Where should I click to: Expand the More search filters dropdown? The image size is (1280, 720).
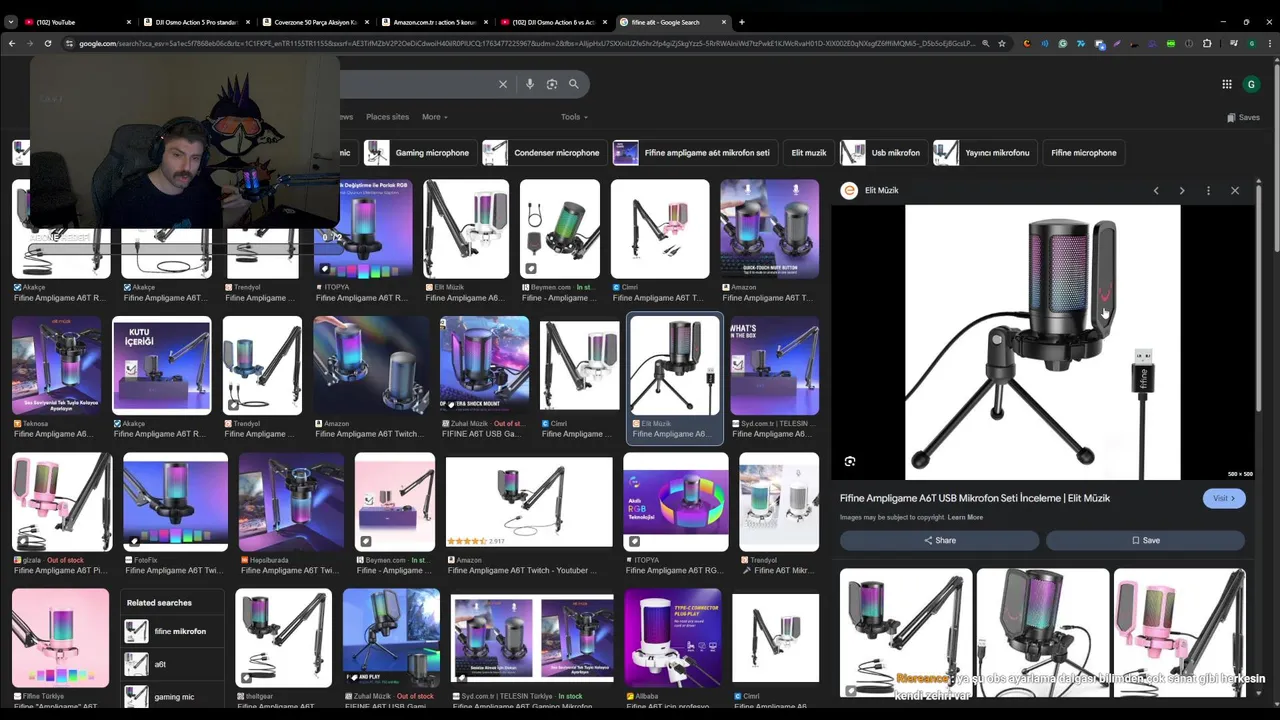(434, 117)
